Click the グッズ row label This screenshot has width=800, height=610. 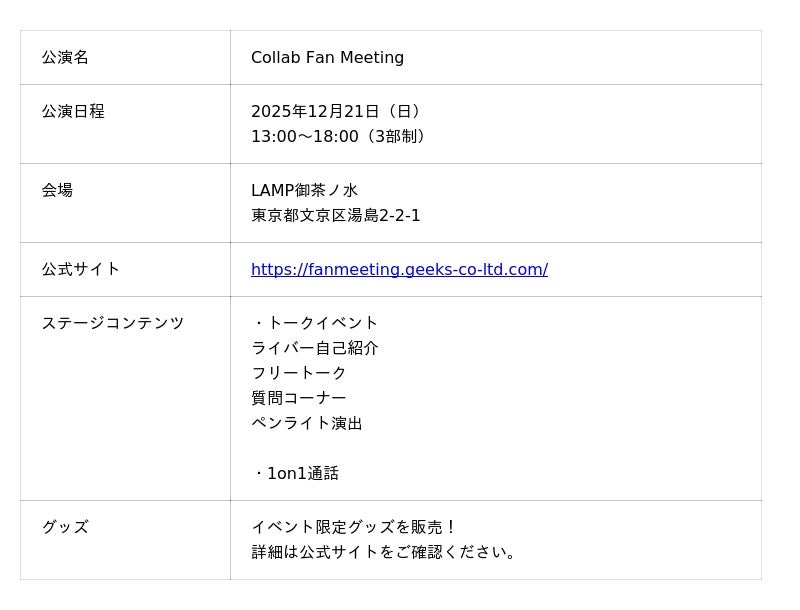tap(65, 527)
